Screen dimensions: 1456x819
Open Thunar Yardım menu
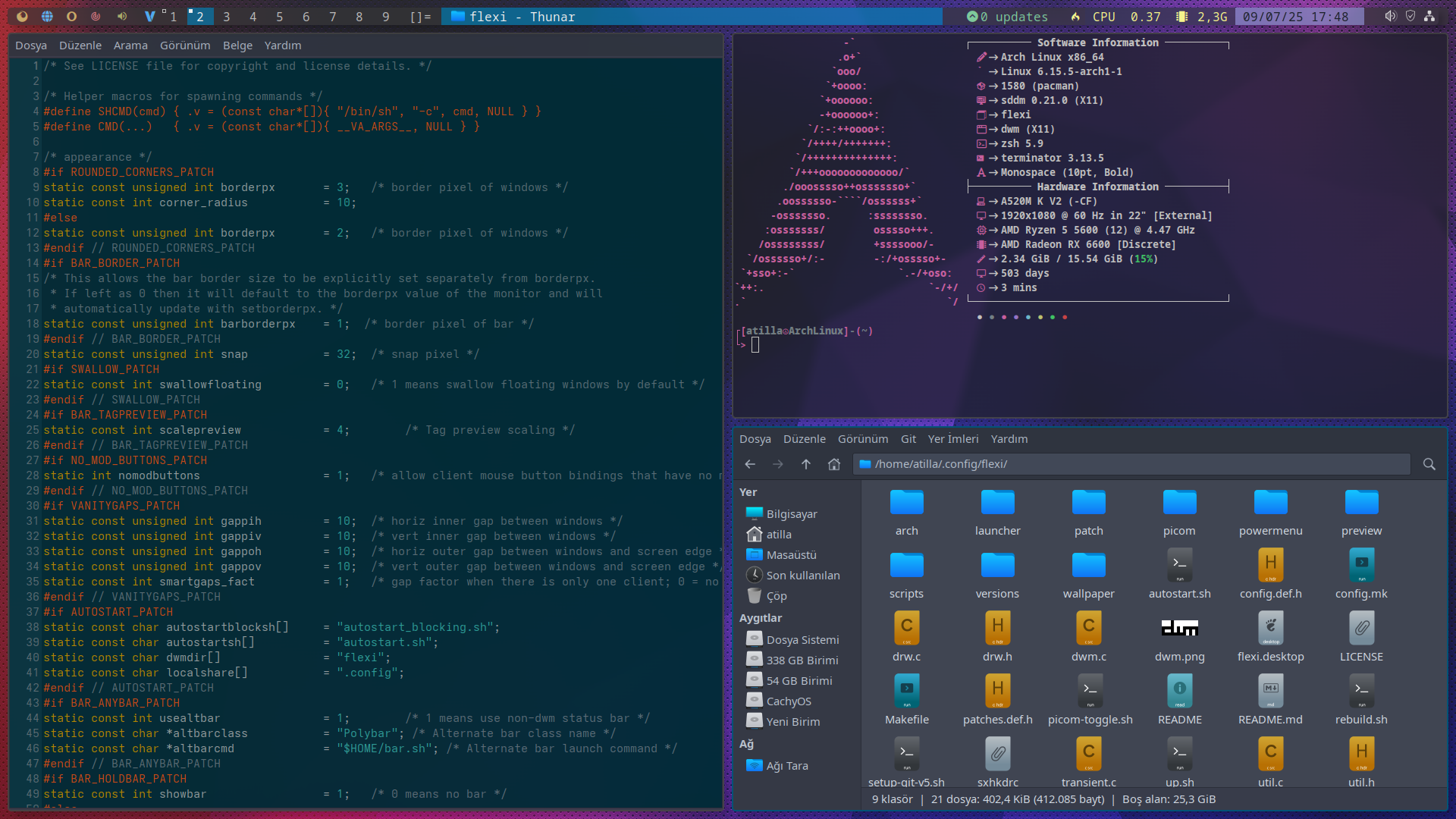[x=1009, y=439]
